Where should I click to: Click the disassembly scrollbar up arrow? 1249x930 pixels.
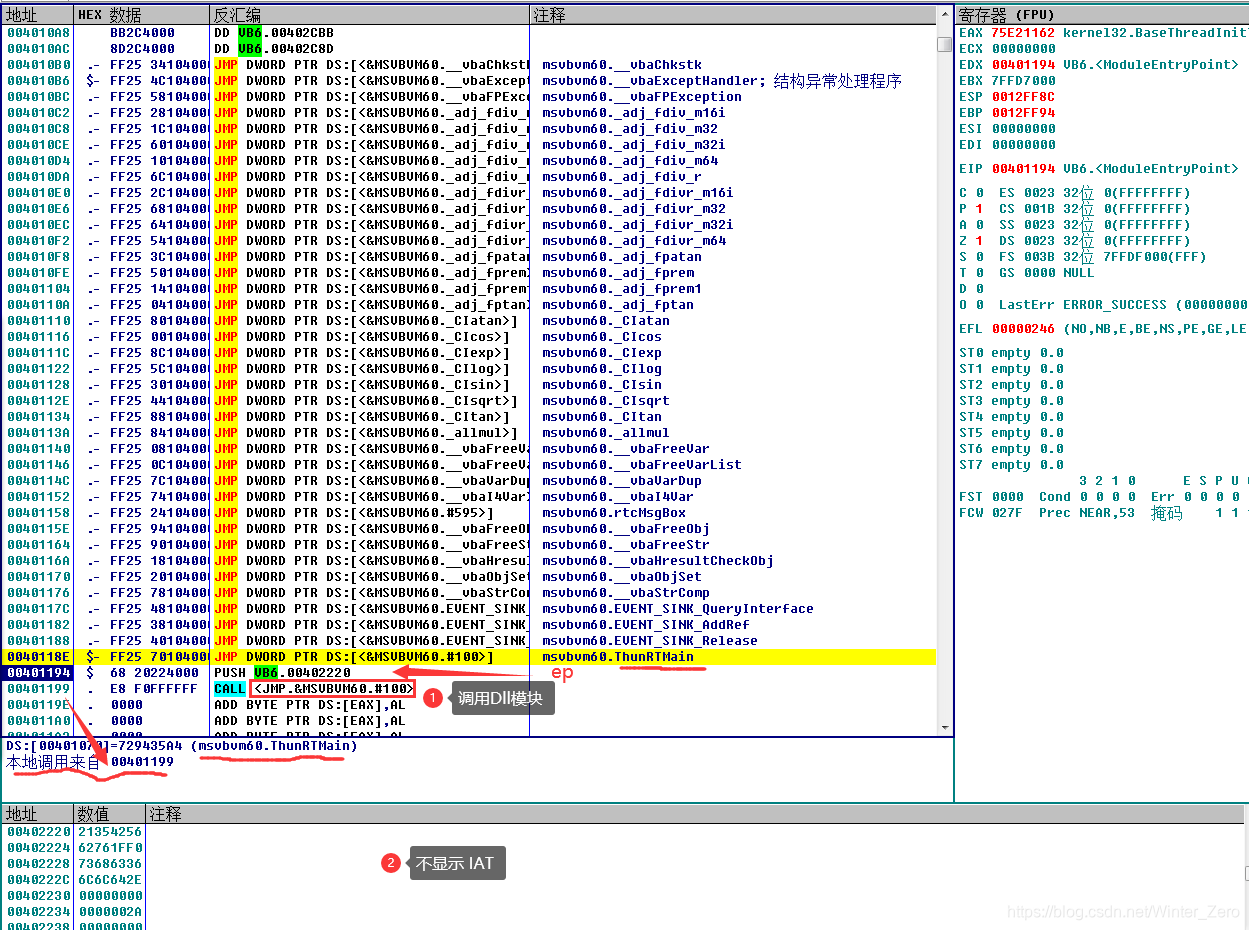click(x=944, y=15)
